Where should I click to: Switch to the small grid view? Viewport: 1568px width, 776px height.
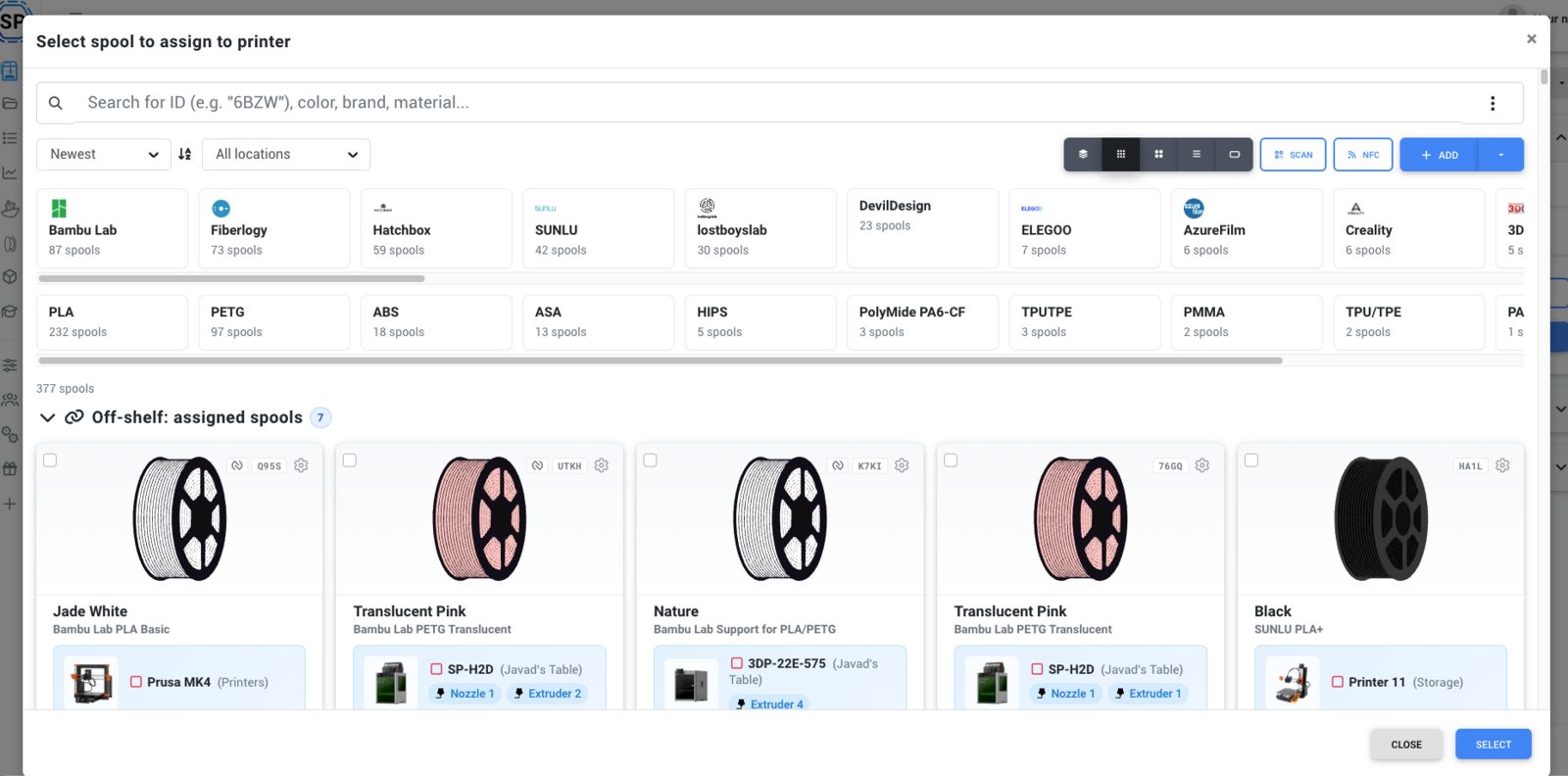1121,154
